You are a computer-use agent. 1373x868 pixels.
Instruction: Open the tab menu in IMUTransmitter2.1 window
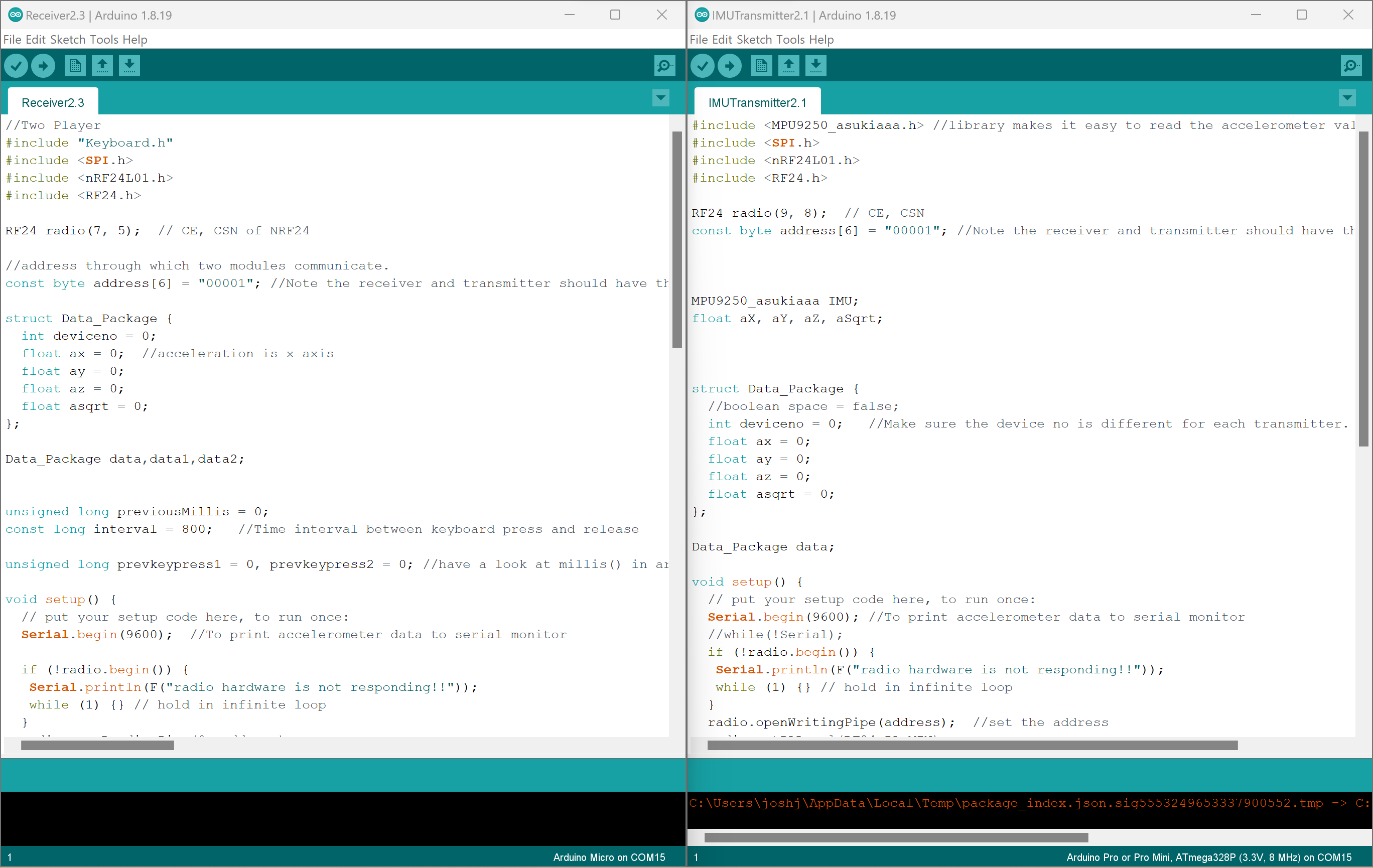tap(1347, 98)
